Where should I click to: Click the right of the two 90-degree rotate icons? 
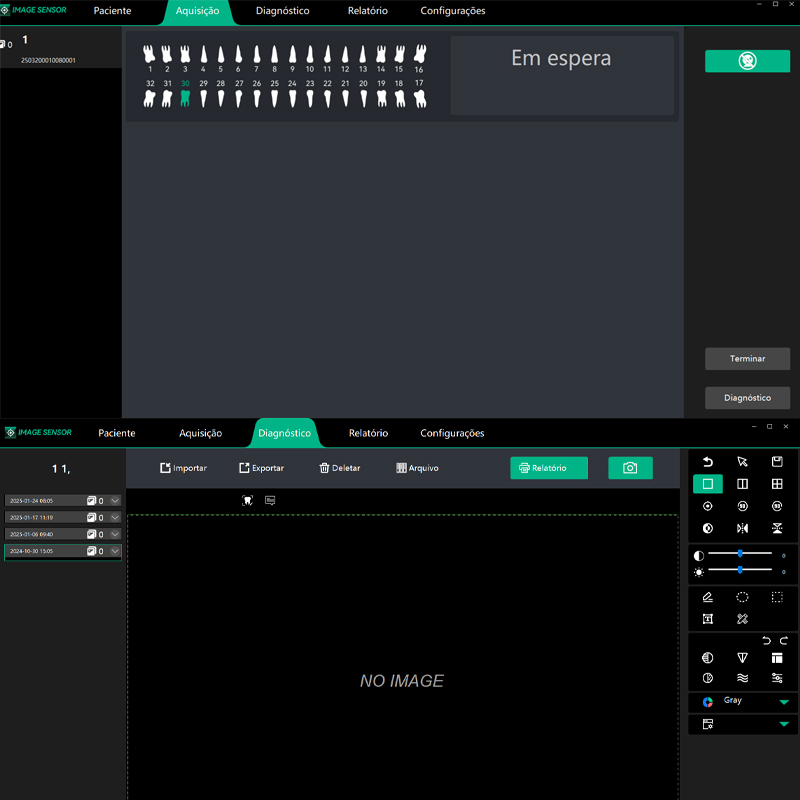point(777,506)
